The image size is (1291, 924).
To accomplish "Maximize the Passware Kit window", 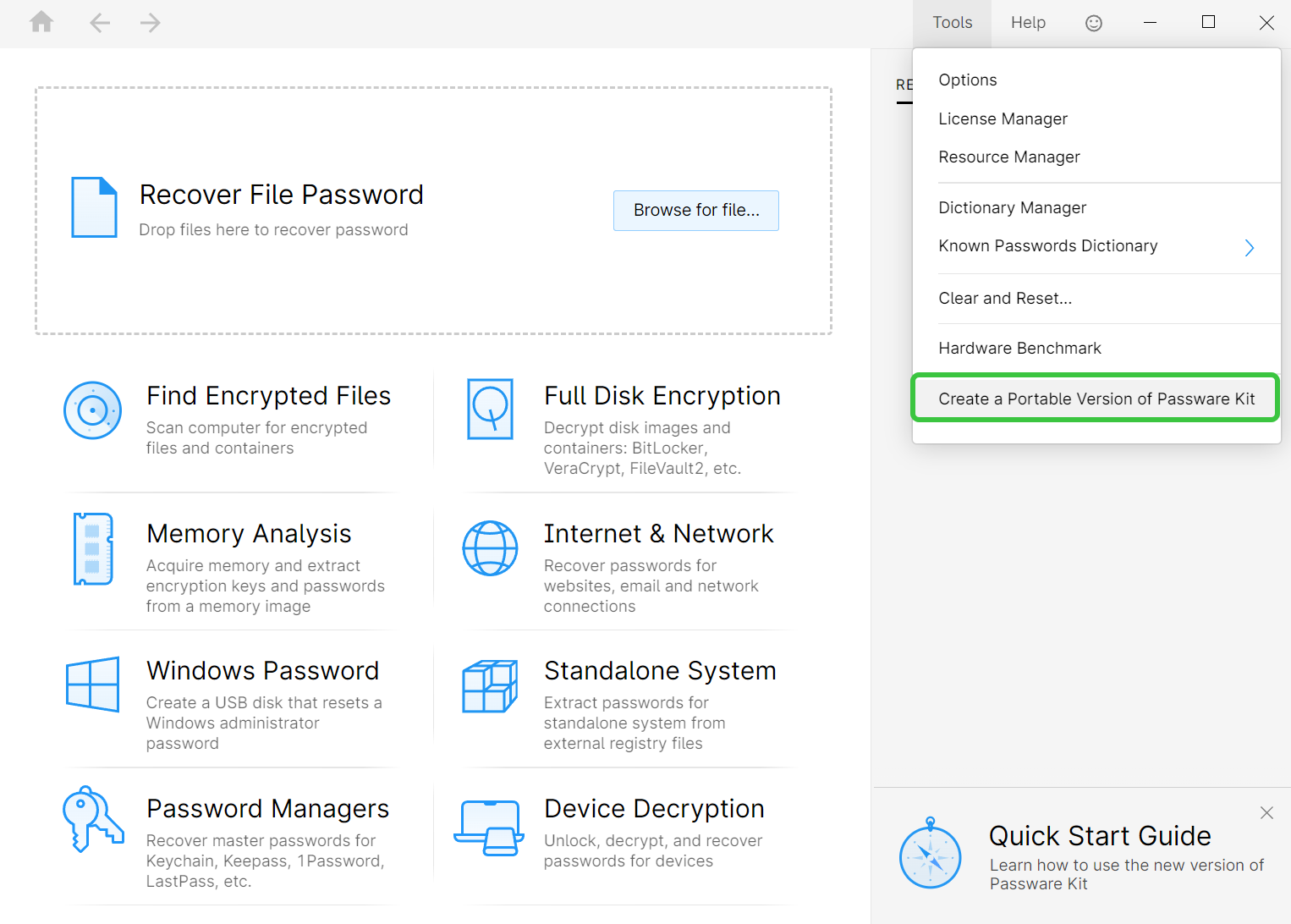I will coord(1208,23).
